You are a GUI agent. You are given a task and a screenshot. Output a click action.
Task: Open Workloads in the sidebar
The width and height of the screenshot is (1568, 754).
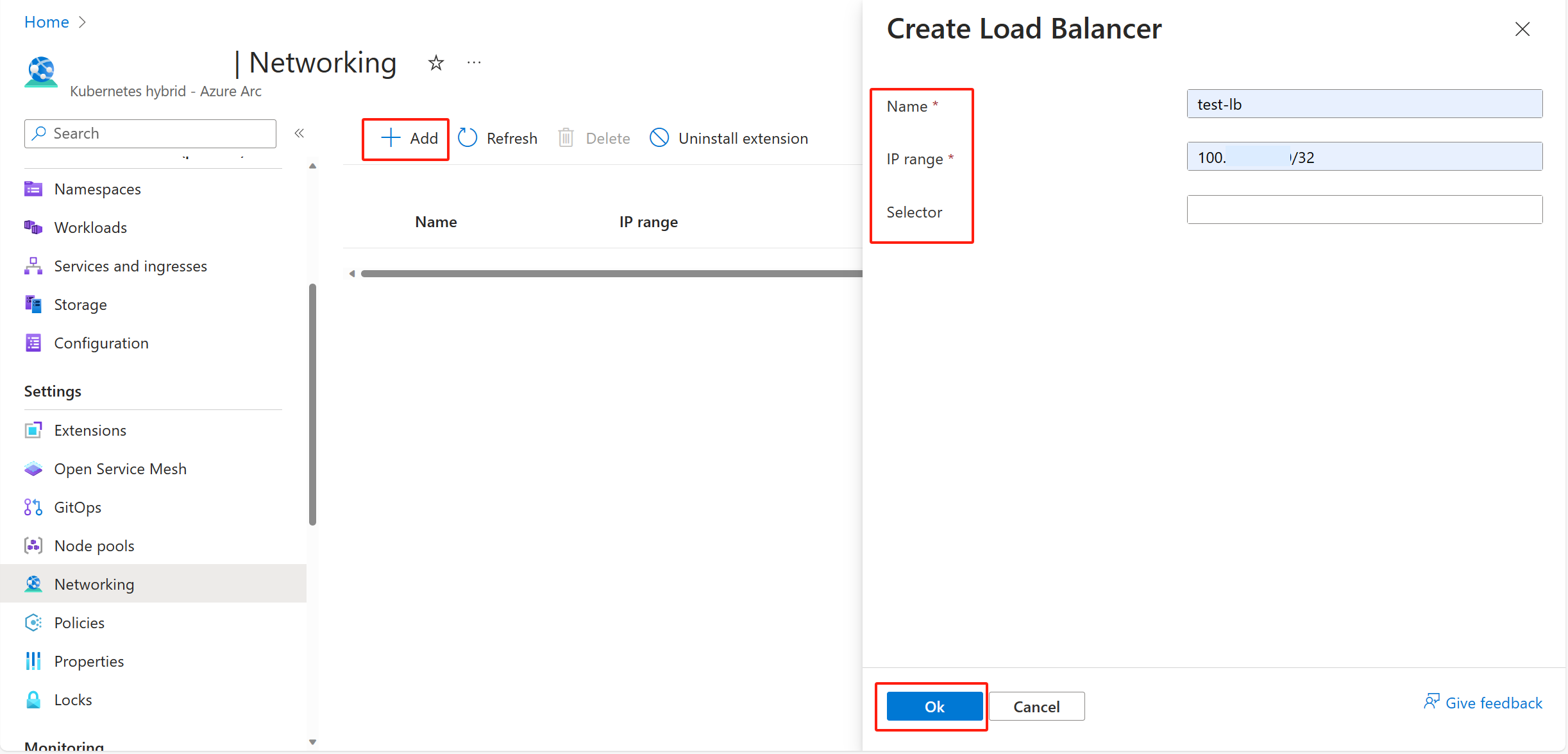coord(90,227)
